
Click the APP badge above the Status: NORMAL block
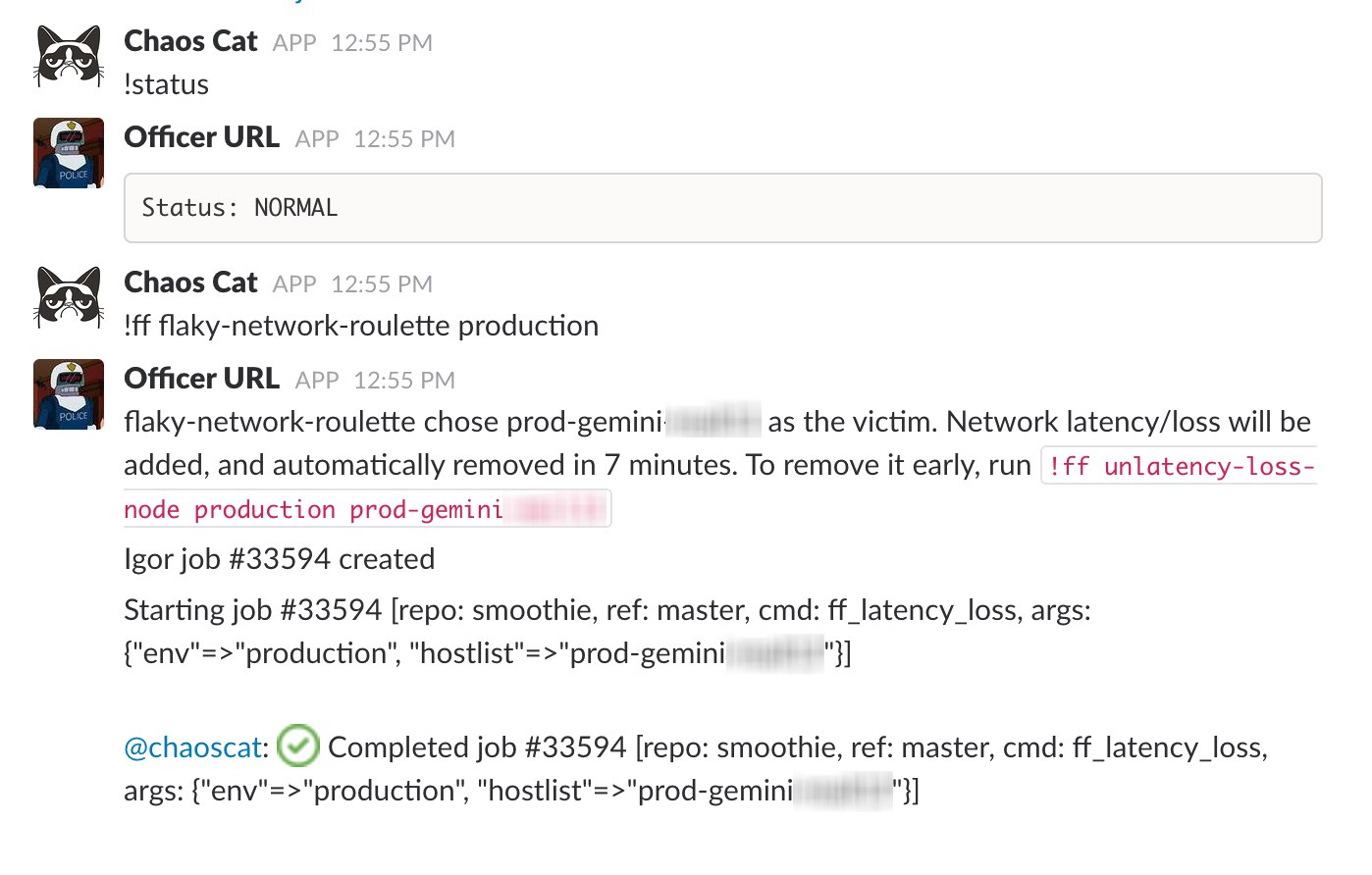(x=317, y=139)
